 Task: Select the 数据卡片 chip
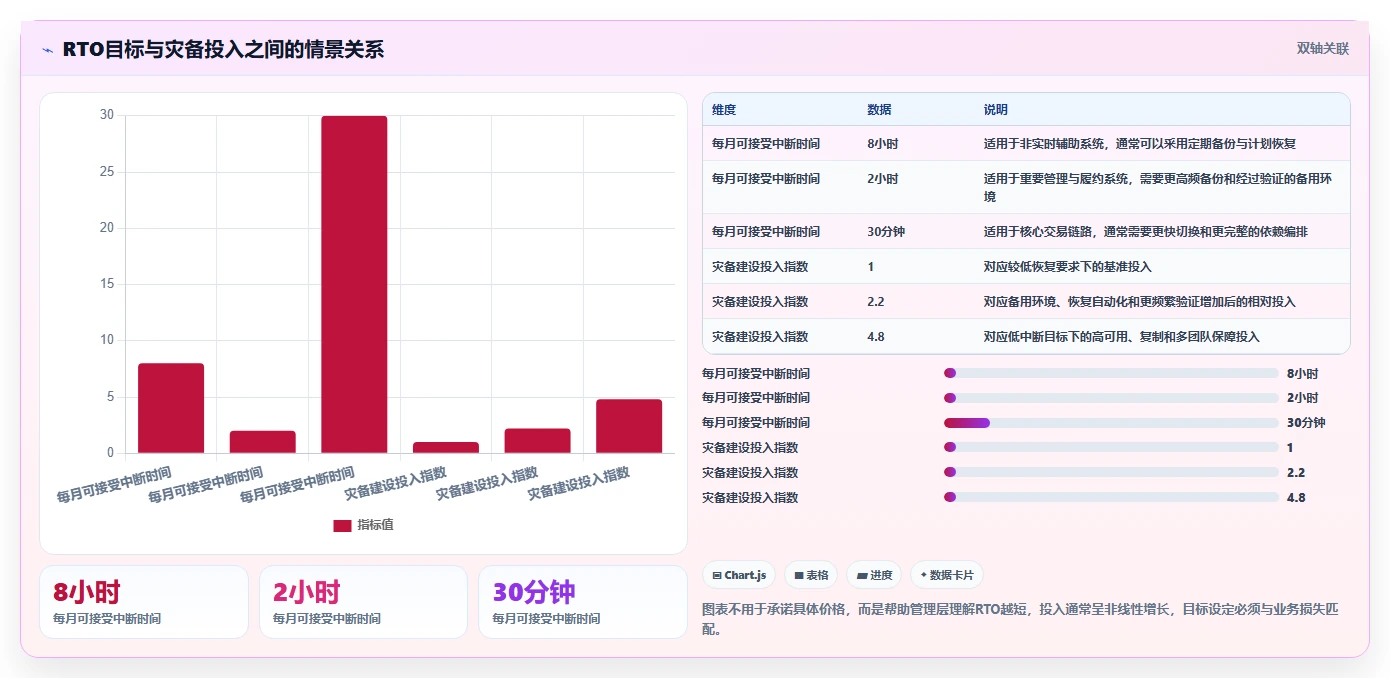coord(946,575)
